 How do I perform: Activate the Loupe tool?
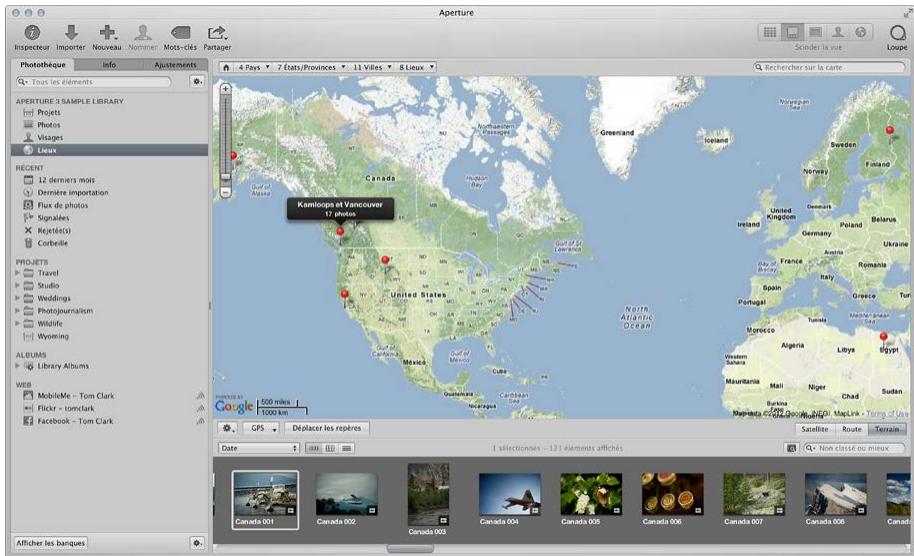[897, 37]
